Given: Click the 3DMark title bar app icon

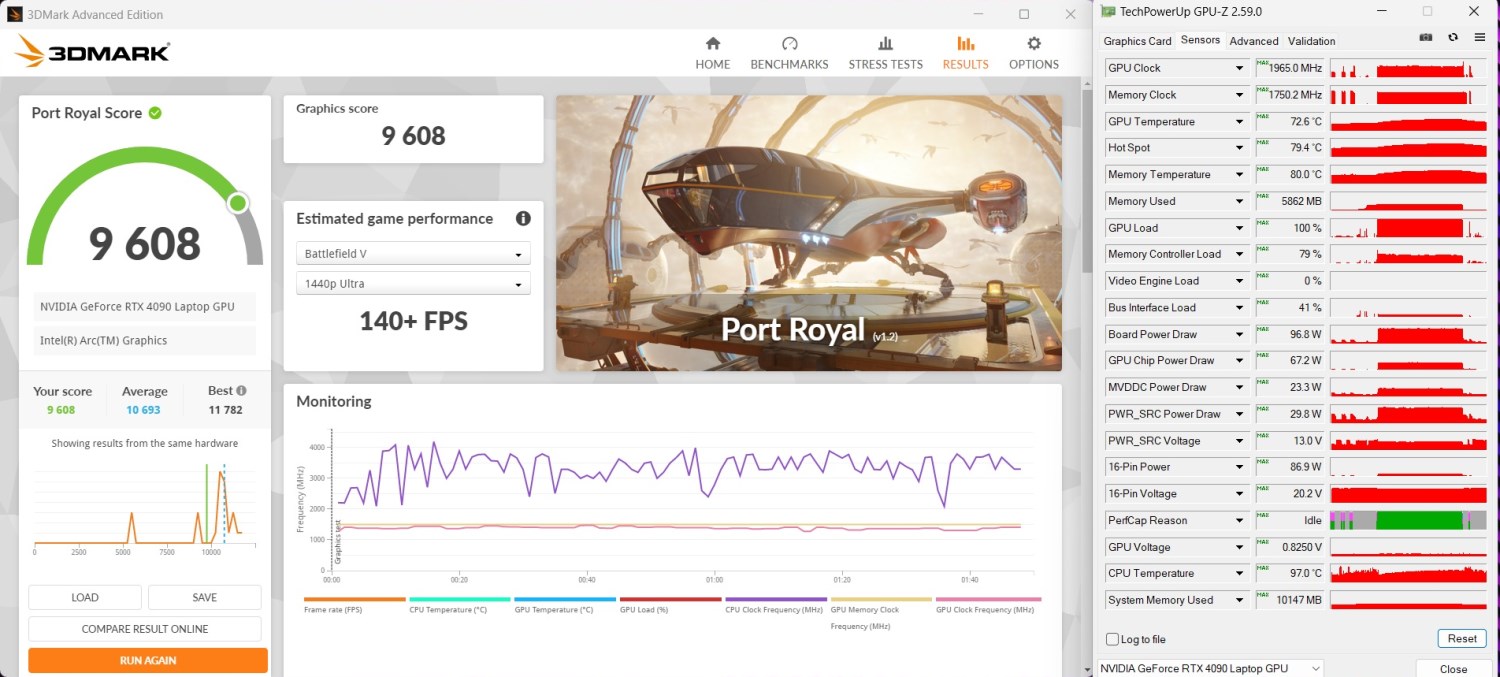Looking at the screenshot, I should (x=15, y=14).
